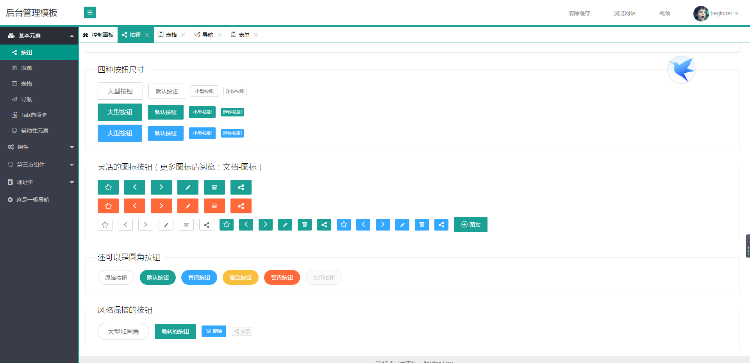The height and width of the screenshot is (363, 750).
Task: Select the active 按钮 item in sidebar
Action: [39, 53]
